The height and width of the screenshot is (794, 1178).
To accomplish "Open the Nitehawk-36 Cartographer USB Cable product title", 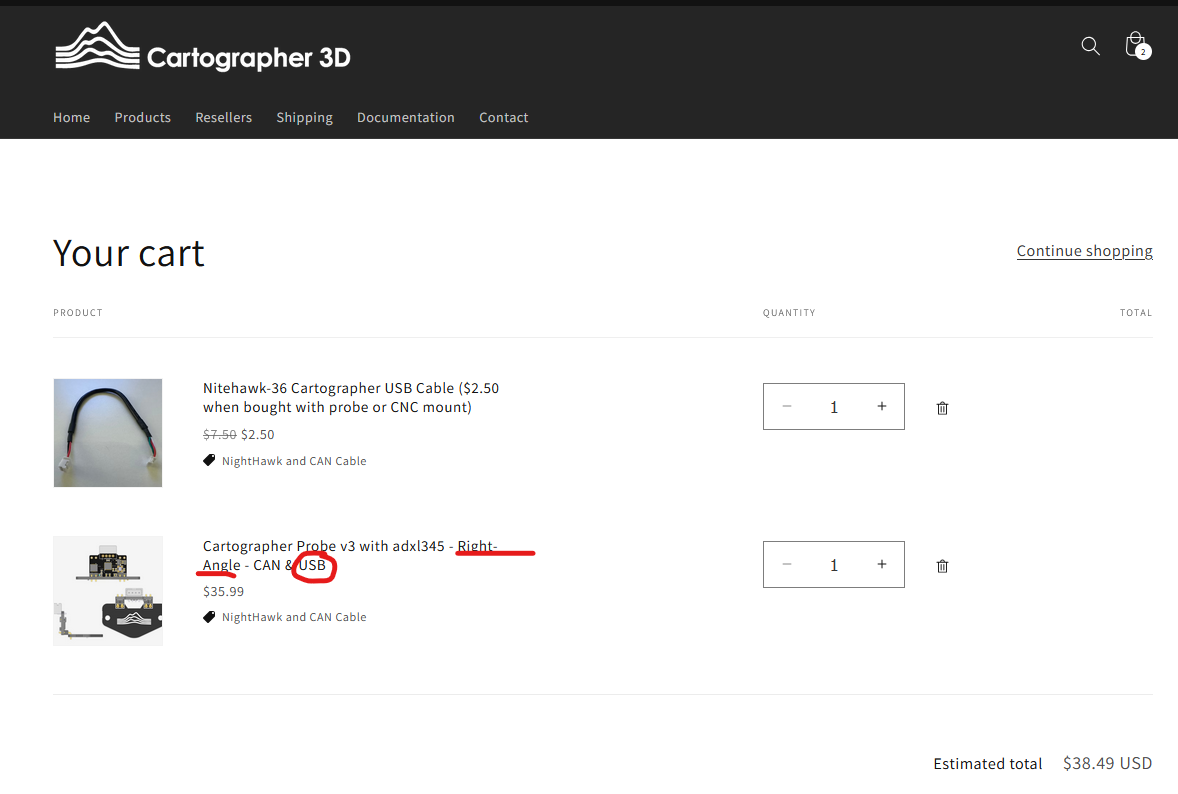I will tap(350, 397).
